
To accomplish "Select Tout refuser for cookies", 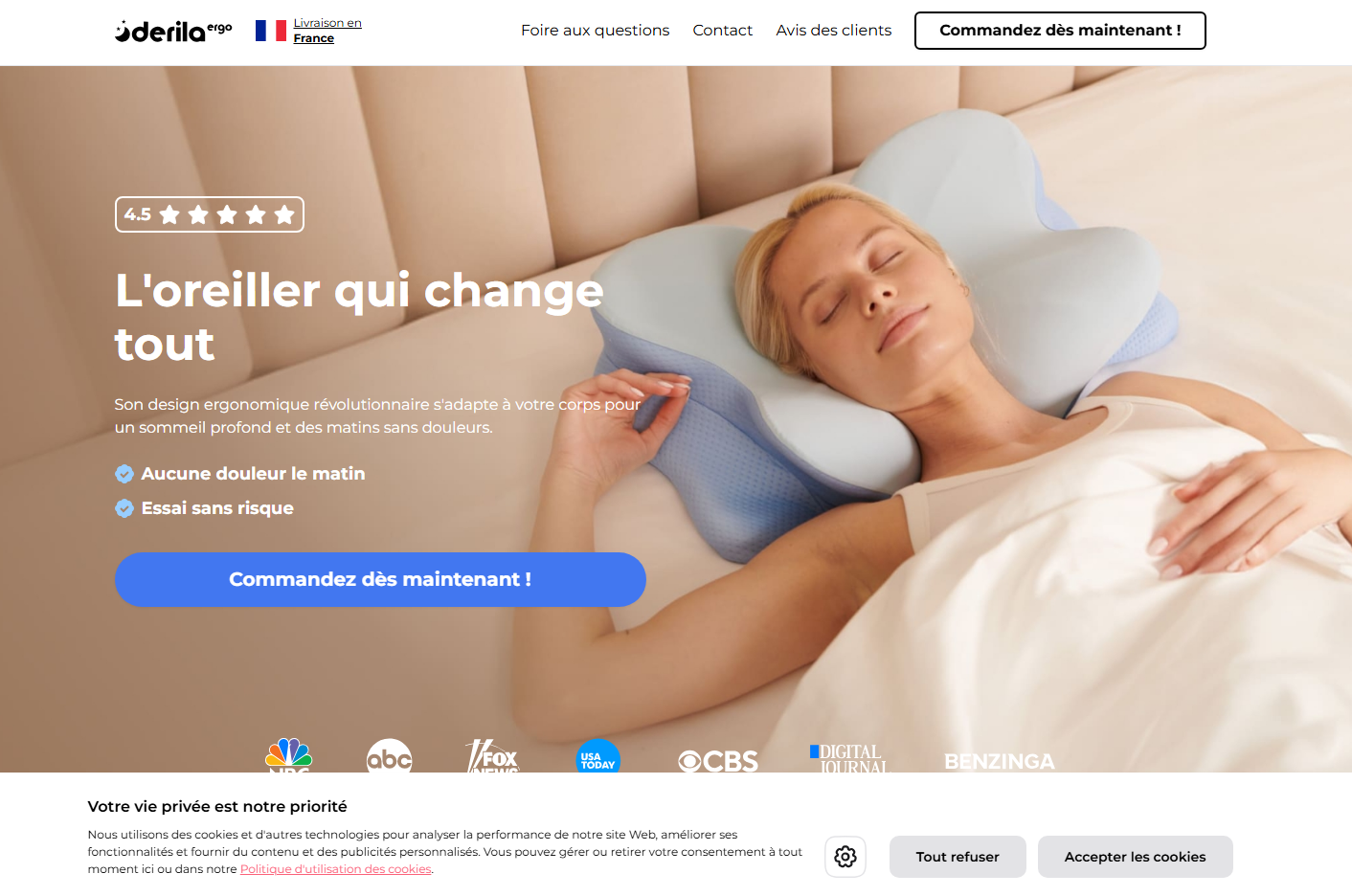I will pos(958,857).
